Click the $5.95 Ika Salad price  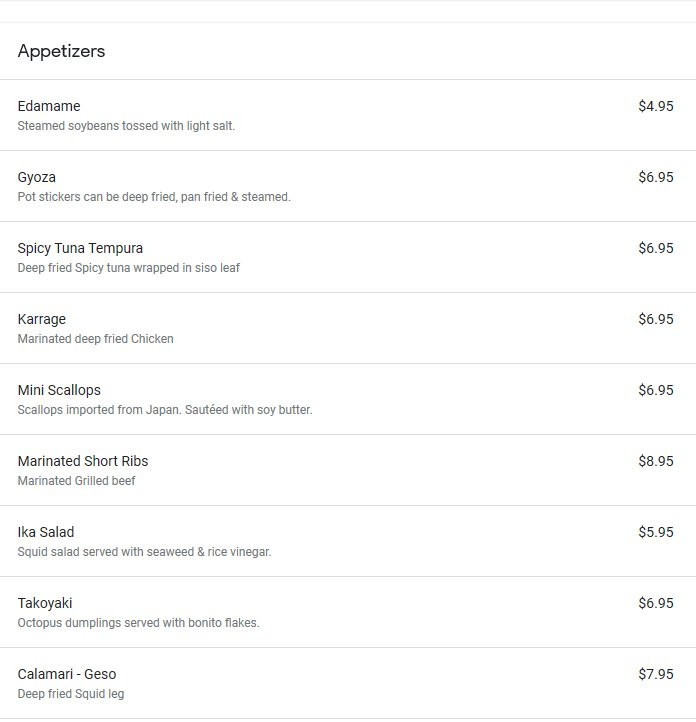click(655, 532)
